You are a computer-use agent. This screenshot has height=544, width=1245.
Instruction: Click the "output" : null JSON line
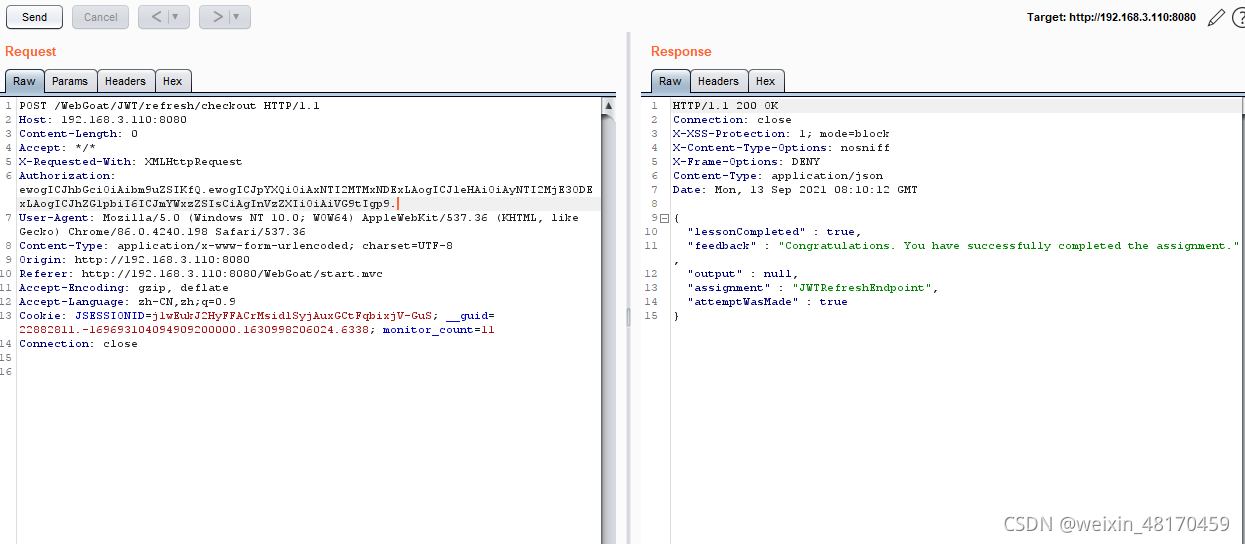click(742, 274)
